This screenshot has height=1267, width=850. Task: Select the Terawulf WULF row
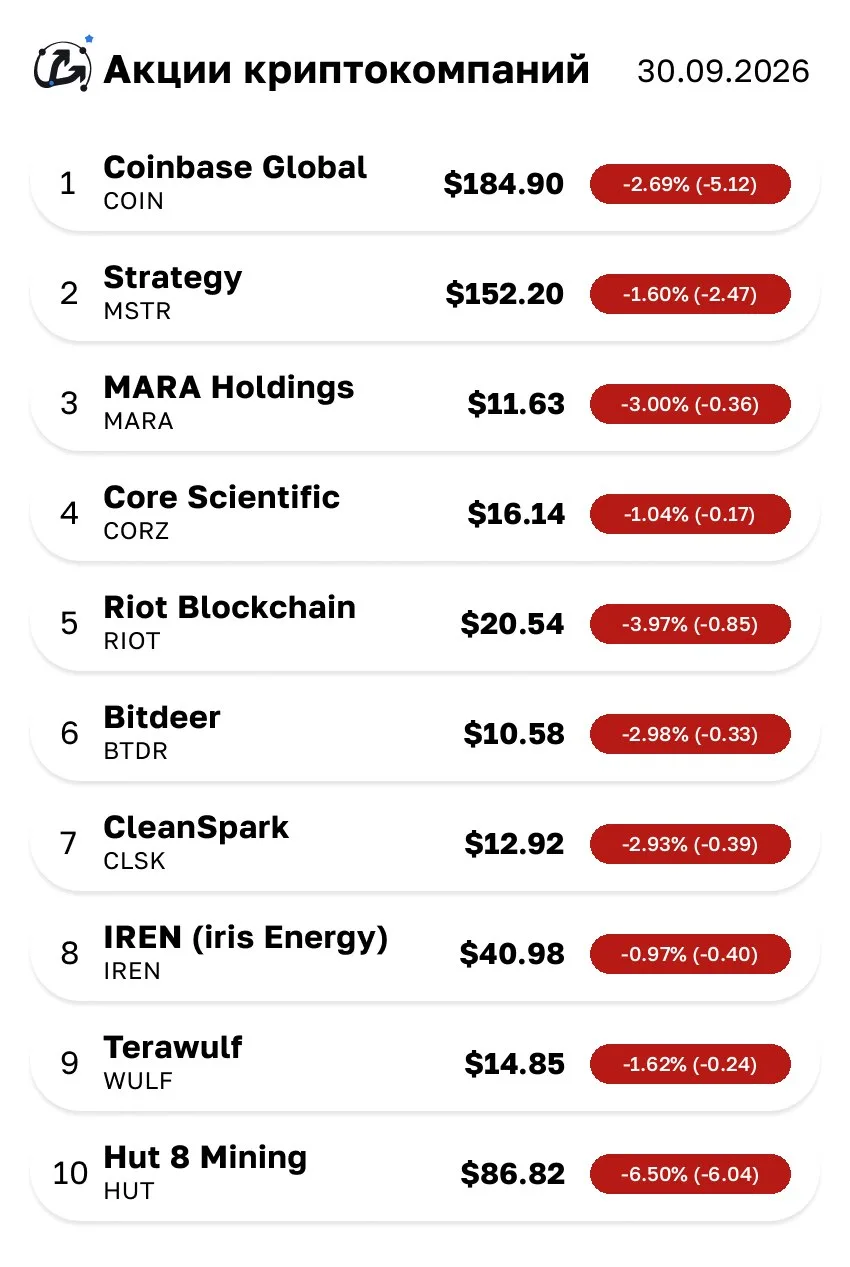point(425,1064)
